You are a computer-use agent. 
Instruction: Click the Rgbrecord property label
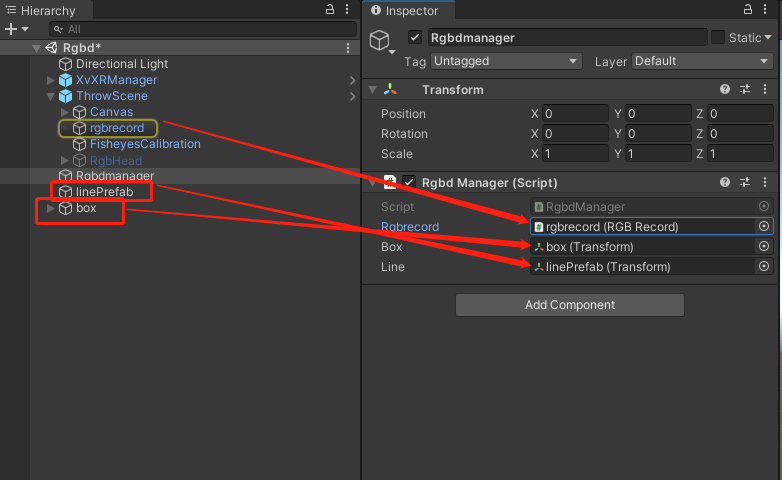tap(410, 227)
